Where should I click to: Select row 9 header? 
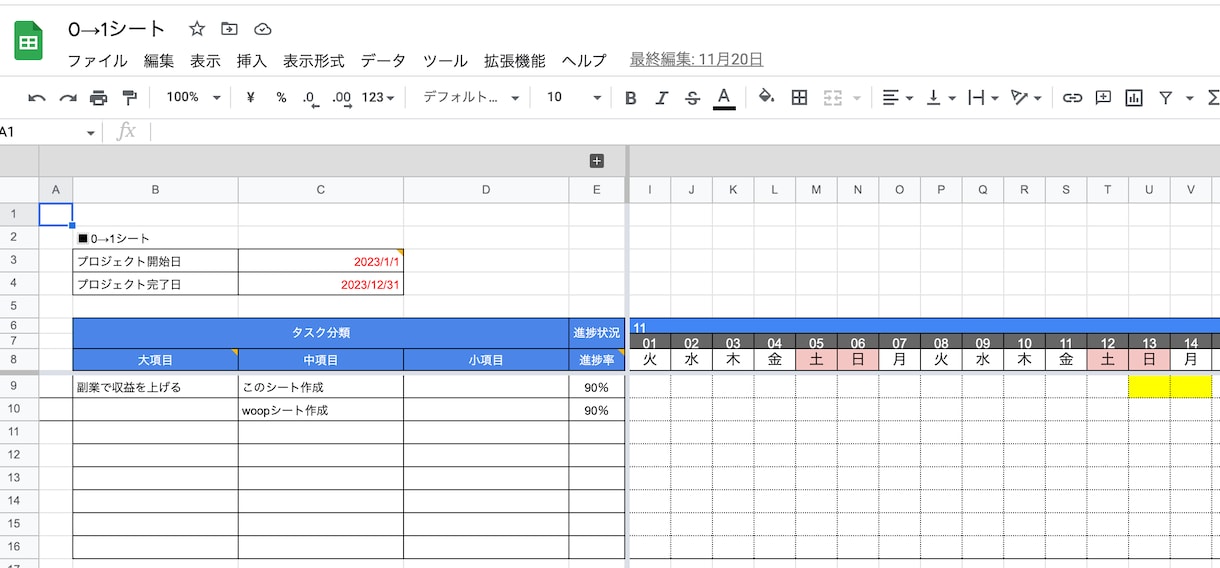point(19,386)
